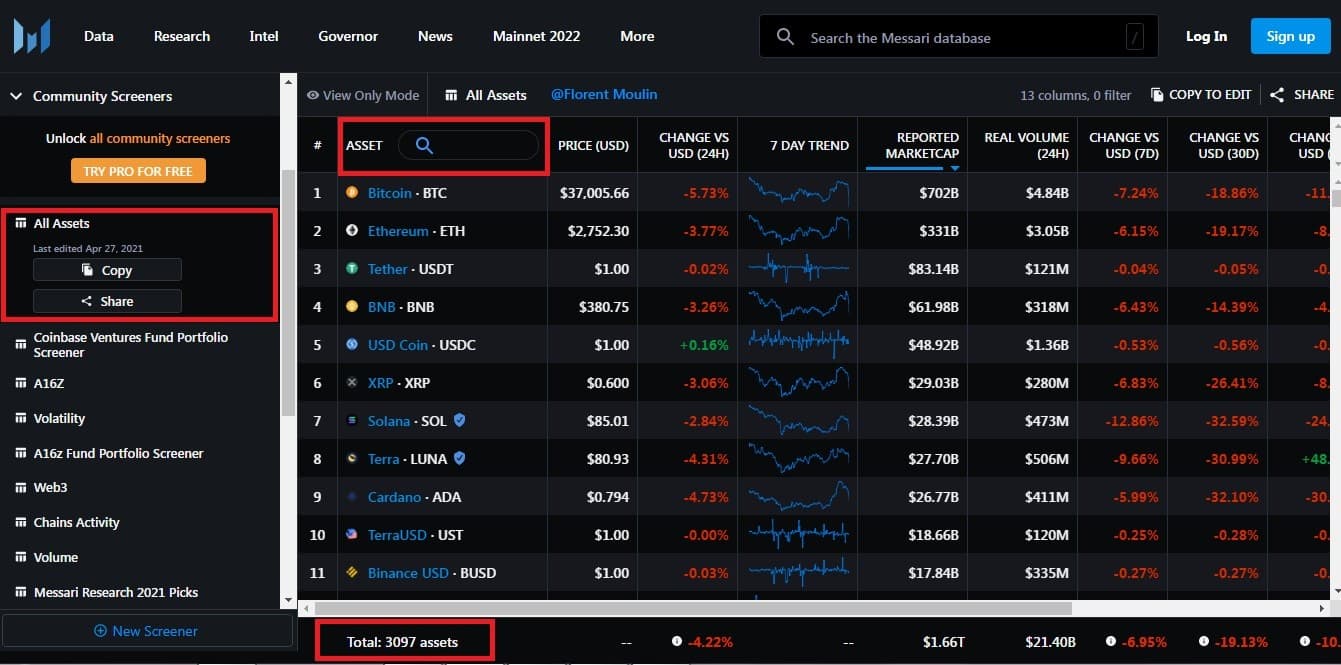
Task: Open the Volume screener
Action: click(x=55, y=557)
